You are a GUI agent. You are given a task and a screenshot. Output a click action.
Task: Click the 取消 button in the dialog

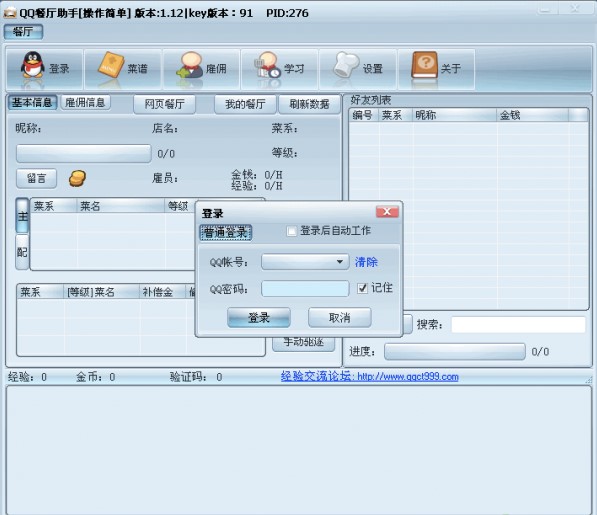tap(340, 317)
